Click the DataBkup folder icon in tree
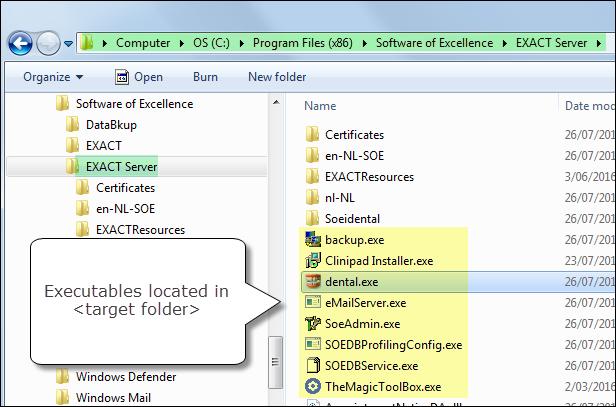Viewport: 616px width, 407px height. (x=72, y=125)
